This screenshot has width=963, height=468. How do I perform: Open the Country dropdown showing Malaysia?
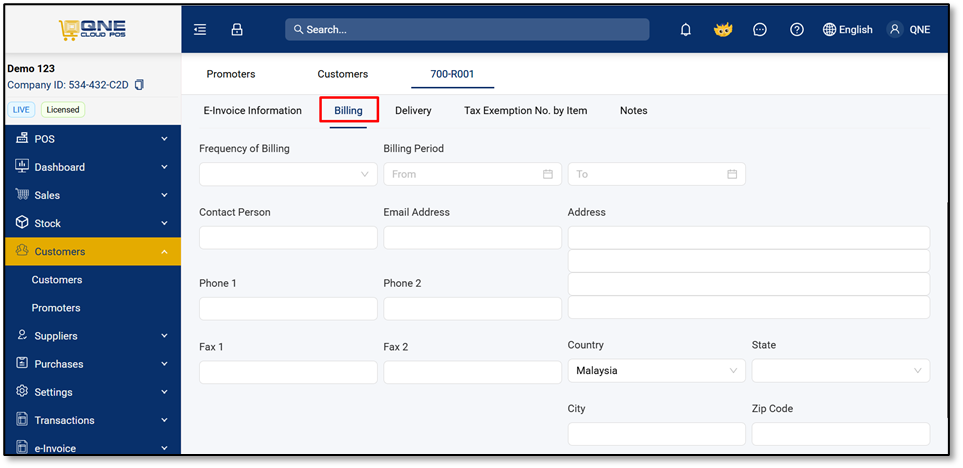tap(657, 371)
